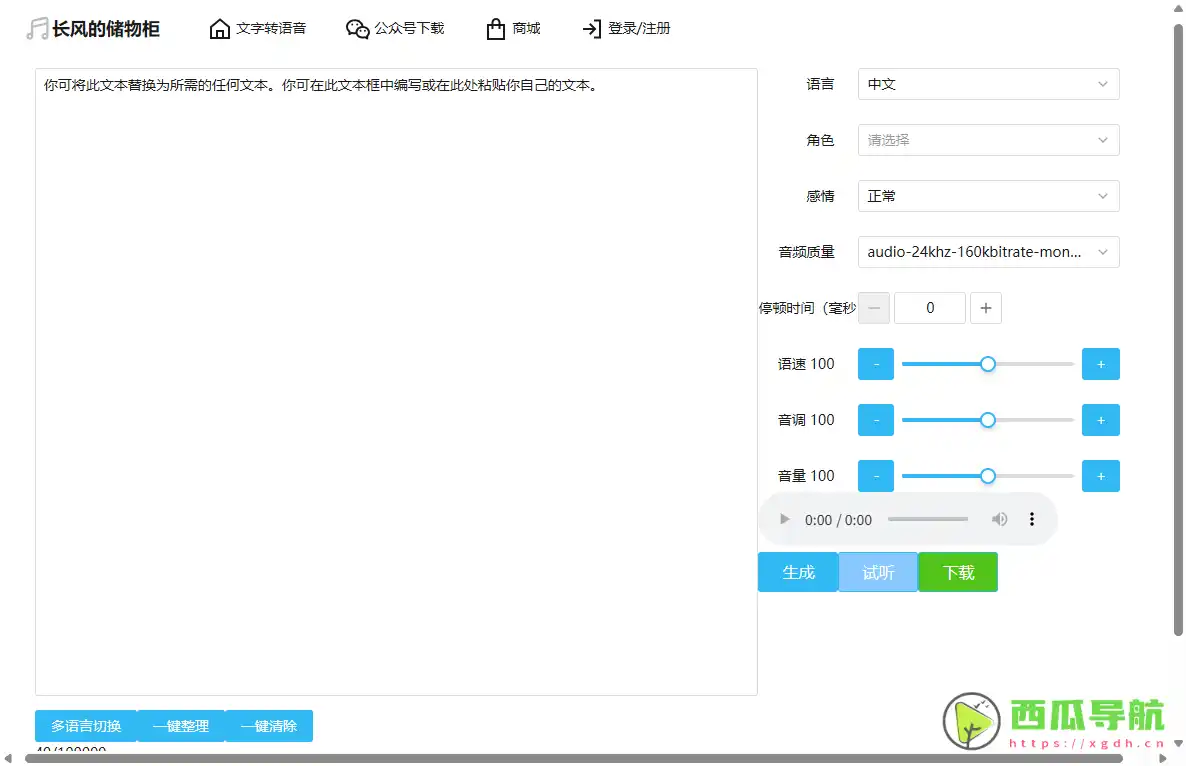
Task: Click the 多语言切换 button
Action: [86, 726]
